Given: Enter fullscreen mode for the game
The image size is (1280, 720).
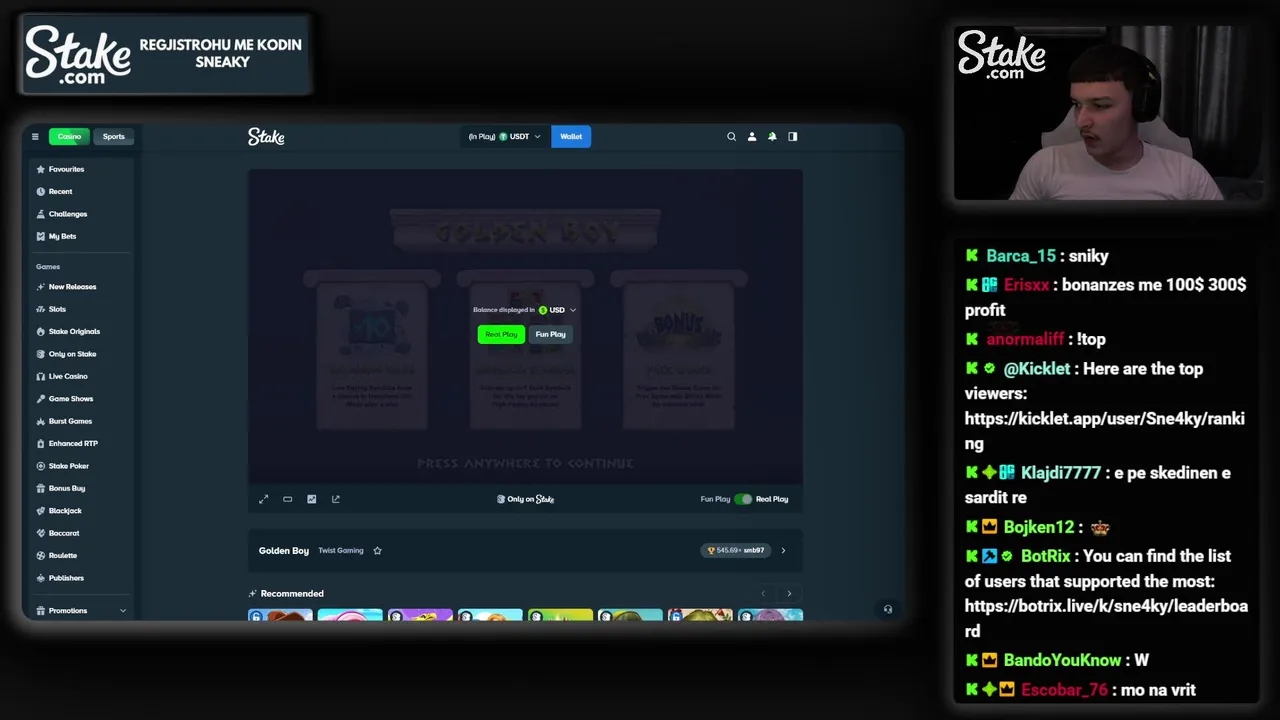Looking at the screenshot, I should (x=264, y=499).
